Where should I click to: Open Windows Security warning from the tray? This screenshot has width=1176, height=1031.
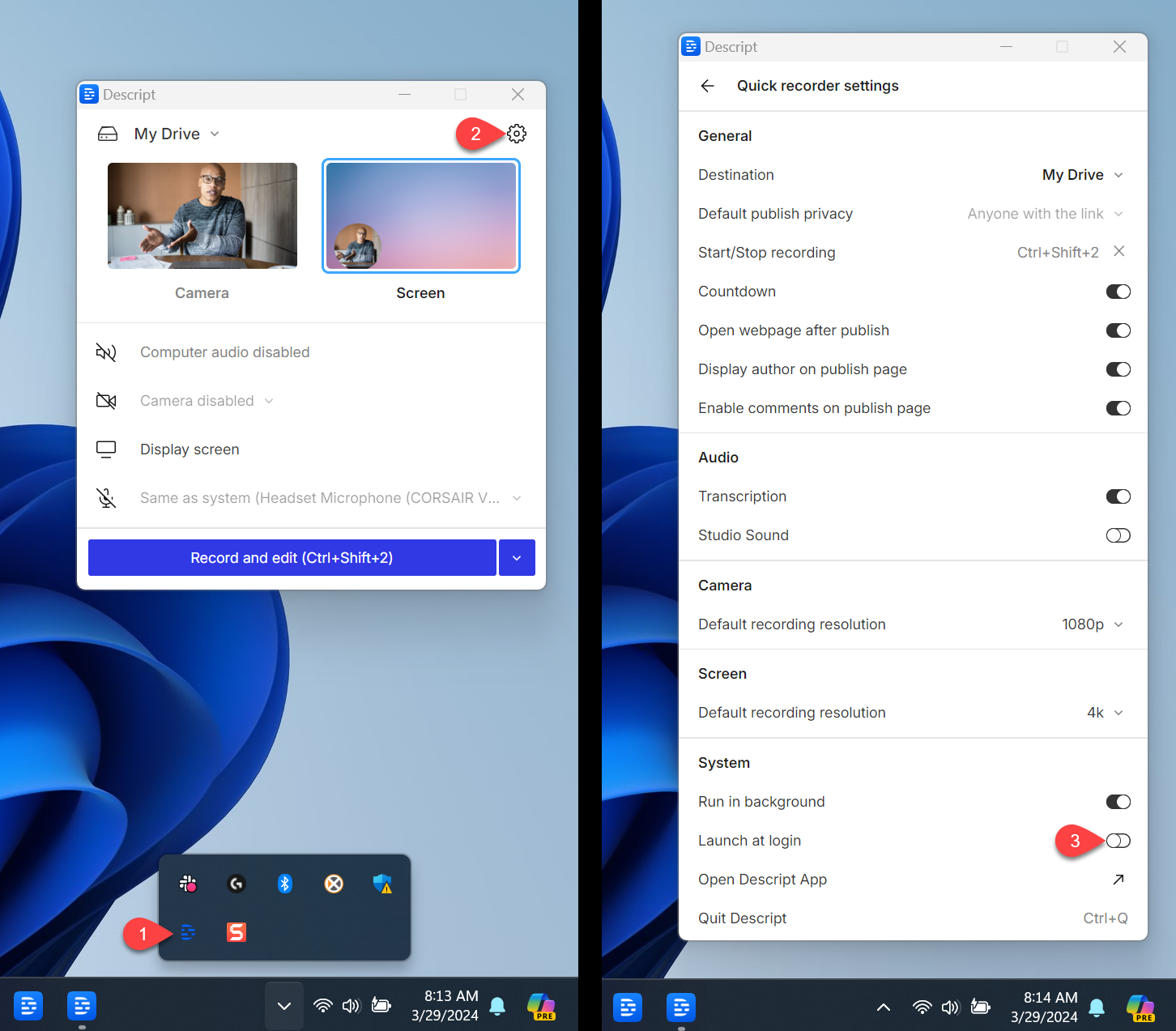pyautogui.click(x=382, y=884)
